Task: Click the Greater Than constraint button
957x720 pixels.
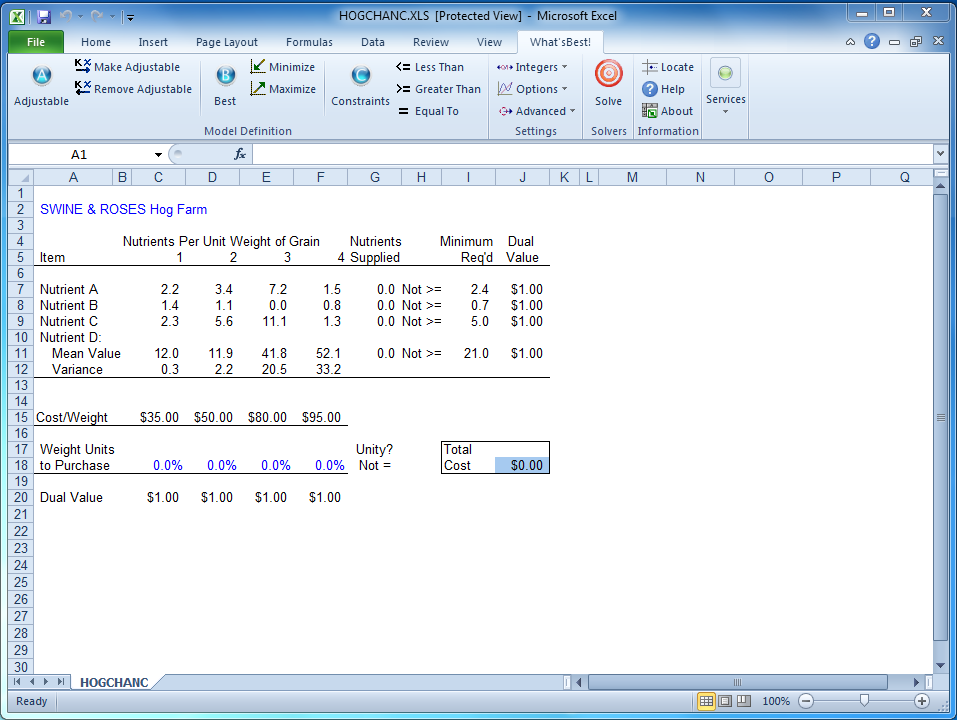Action: pos(438,89)
